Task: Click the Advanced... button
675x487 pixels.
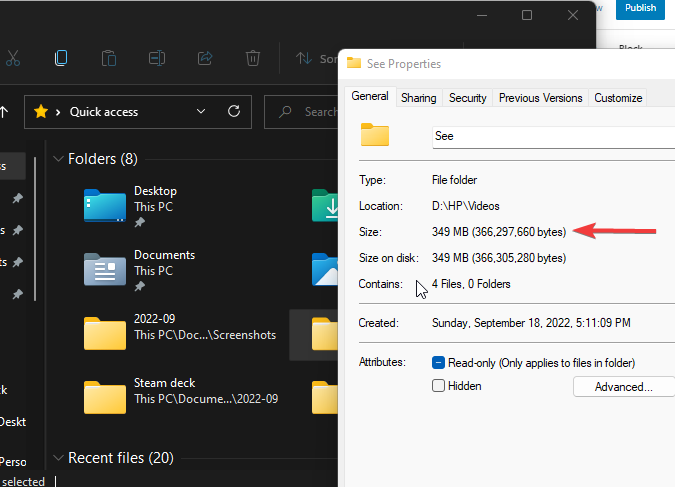Action: 624,387
